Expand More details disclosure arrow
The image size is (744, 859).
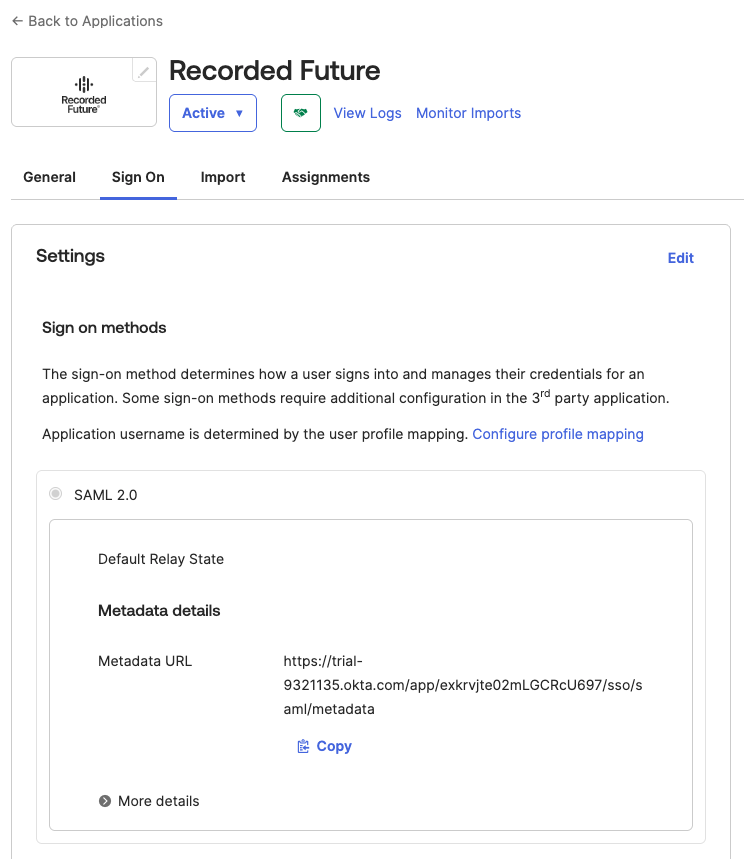pyautogui.click(x=105, y=801)
